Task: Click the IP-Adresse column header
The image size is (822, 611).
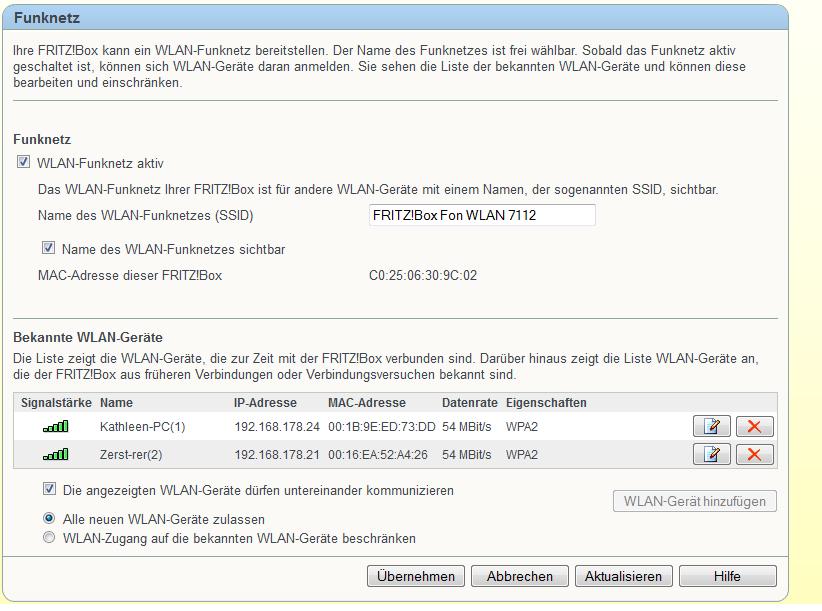Action: tap(265, 402)
